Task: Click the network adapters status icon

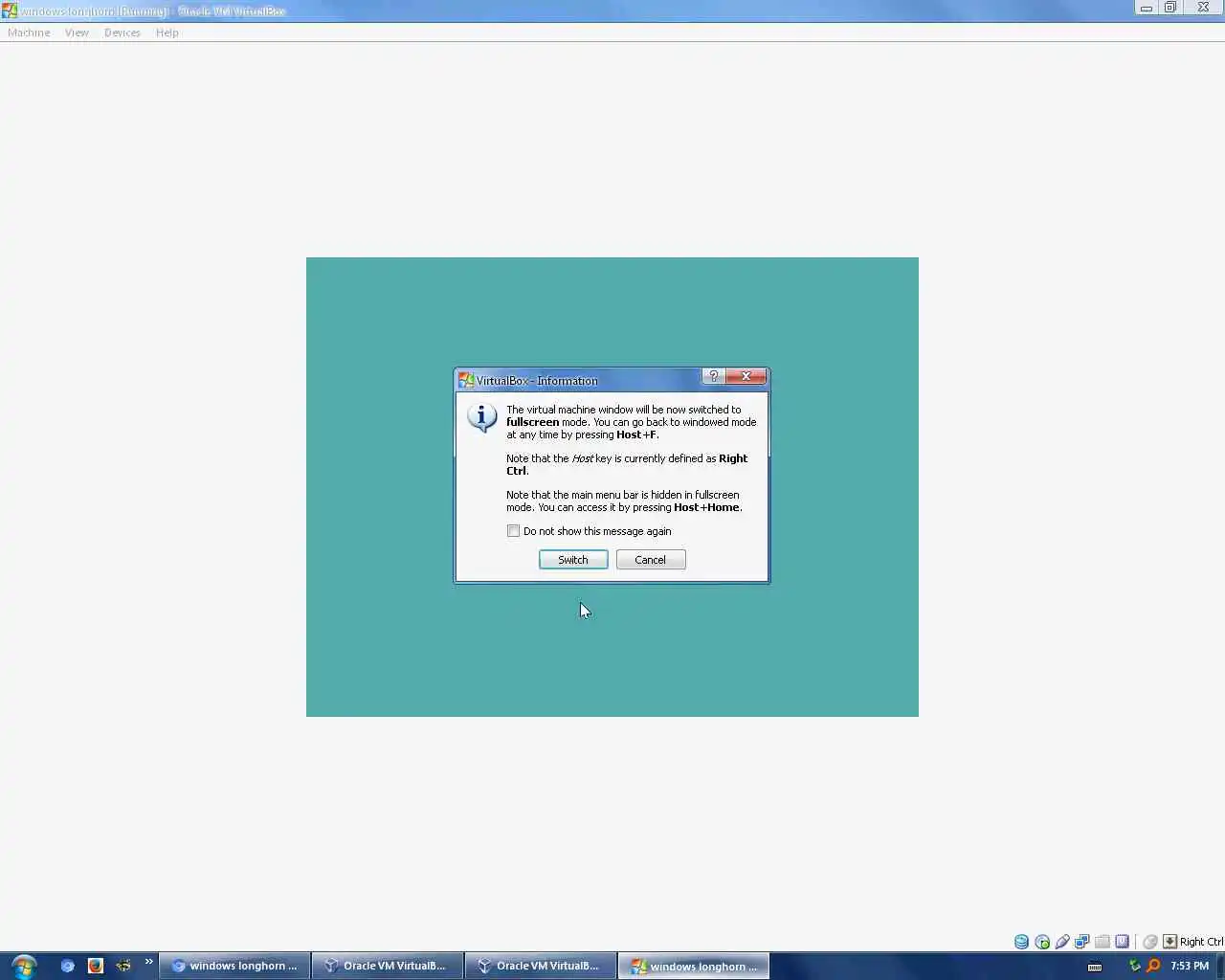Action: point(1082,942)
